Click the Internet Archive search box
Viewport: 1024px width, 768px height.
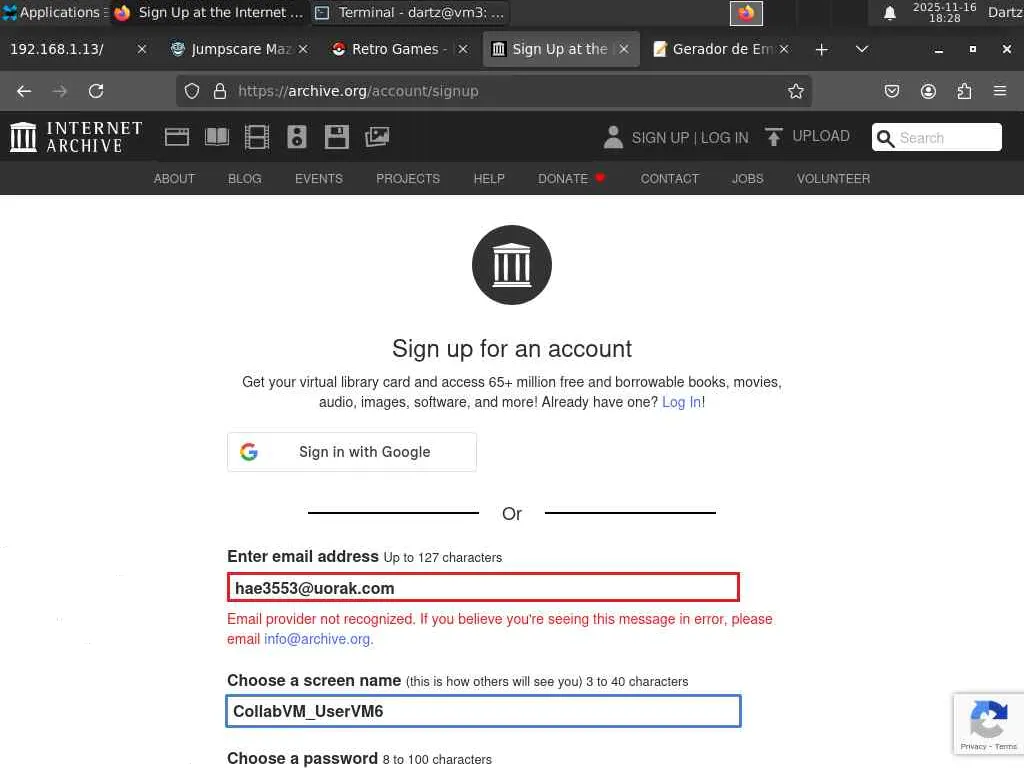[936, 138]
